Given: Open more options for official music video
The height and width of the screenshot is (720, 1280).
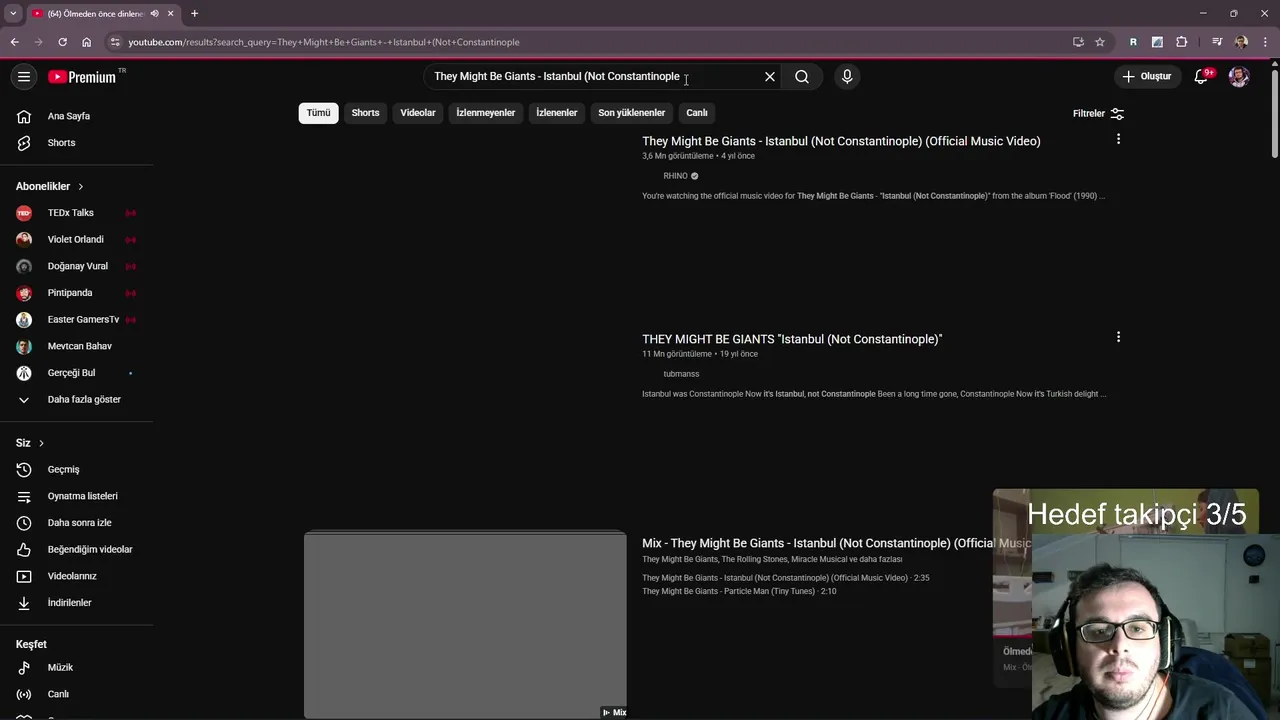Looking at the screenshot, I should click(x=1118, y=139).
